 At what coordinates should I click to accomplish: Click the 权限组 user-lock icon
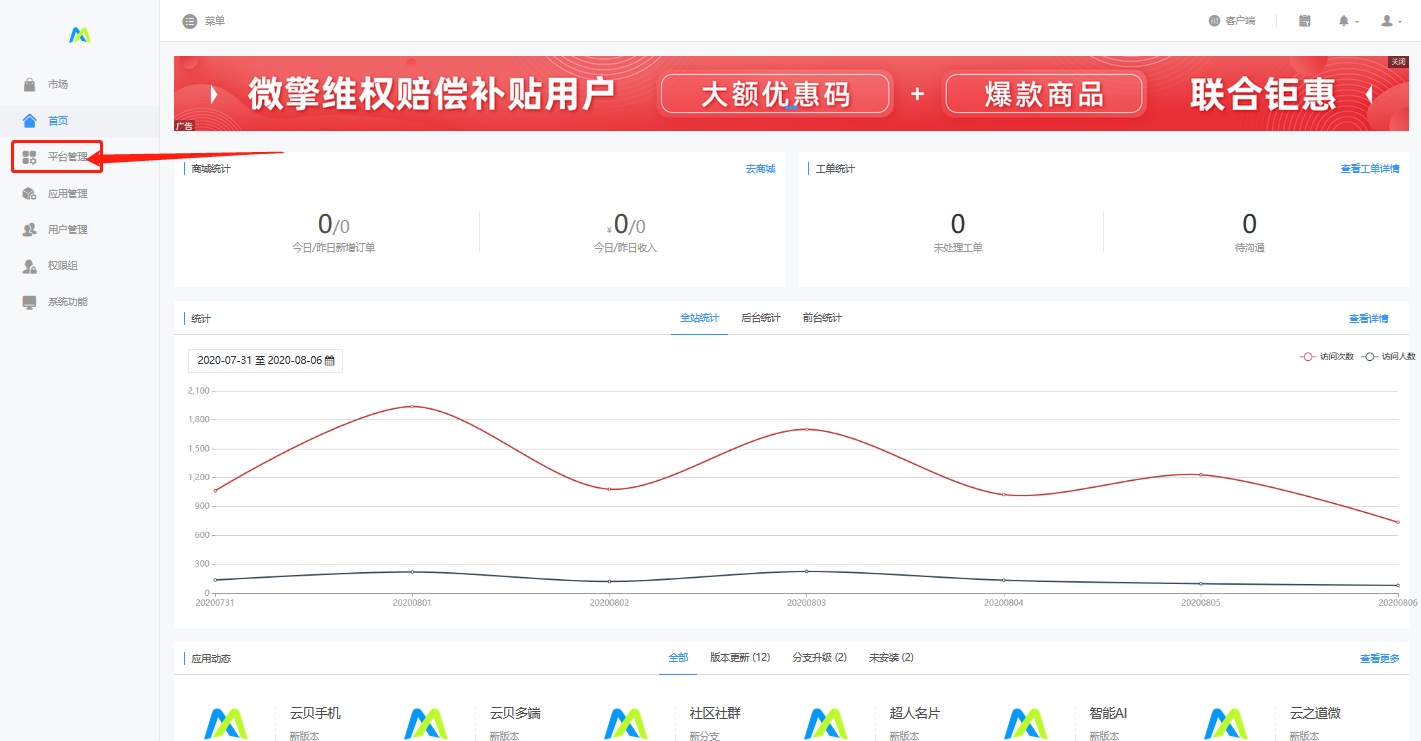coord(30,266)
